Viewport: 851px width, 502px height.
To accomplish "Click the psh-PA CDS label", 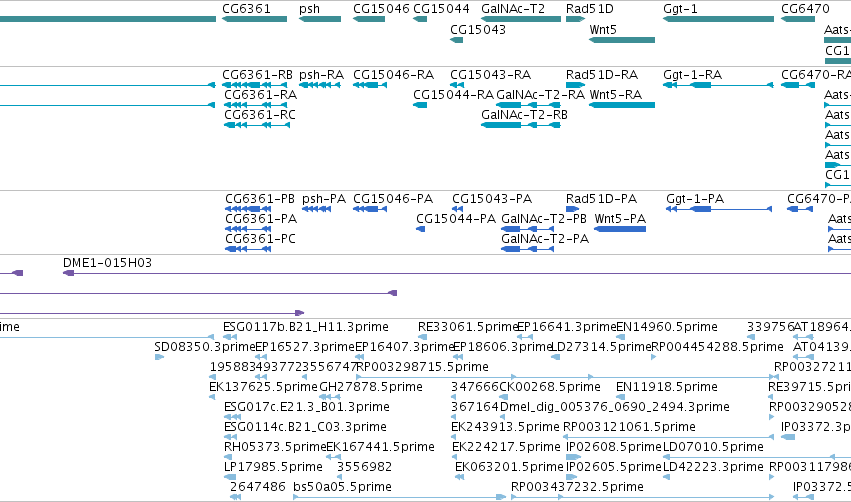I will (x=324, y=199).
